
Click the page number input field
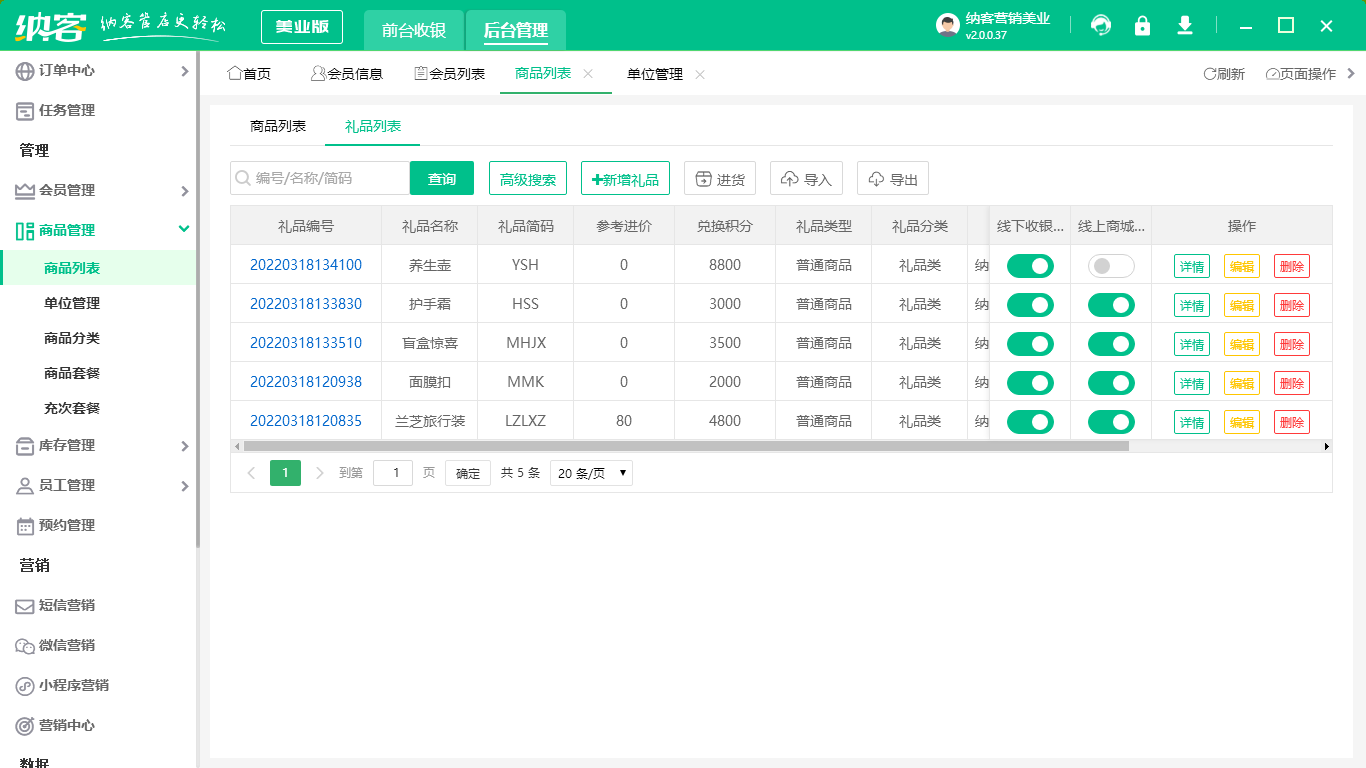[393, 473]
